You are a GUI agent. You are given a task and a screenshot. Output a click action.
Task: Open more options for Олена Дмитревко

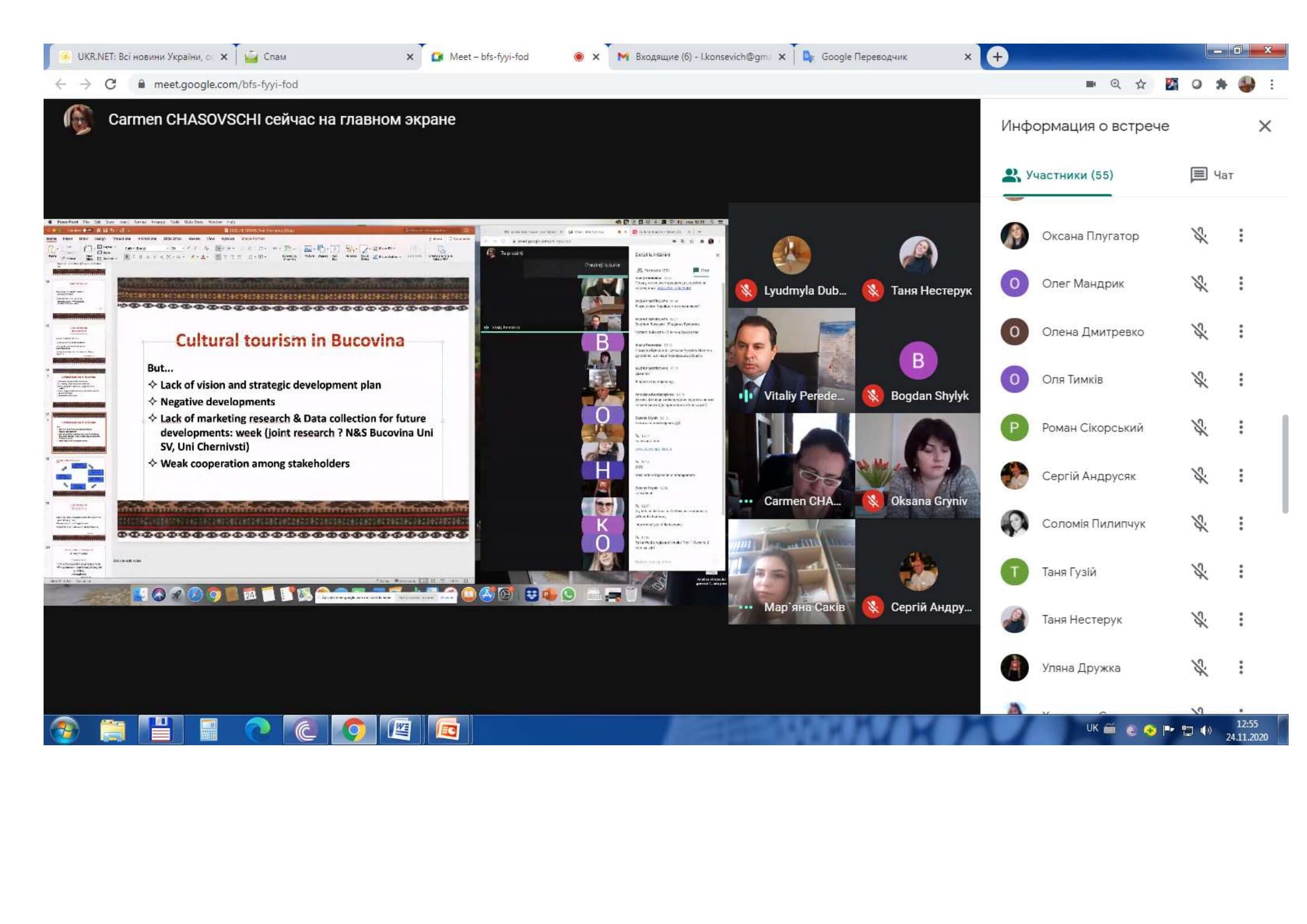point(1241,332)
